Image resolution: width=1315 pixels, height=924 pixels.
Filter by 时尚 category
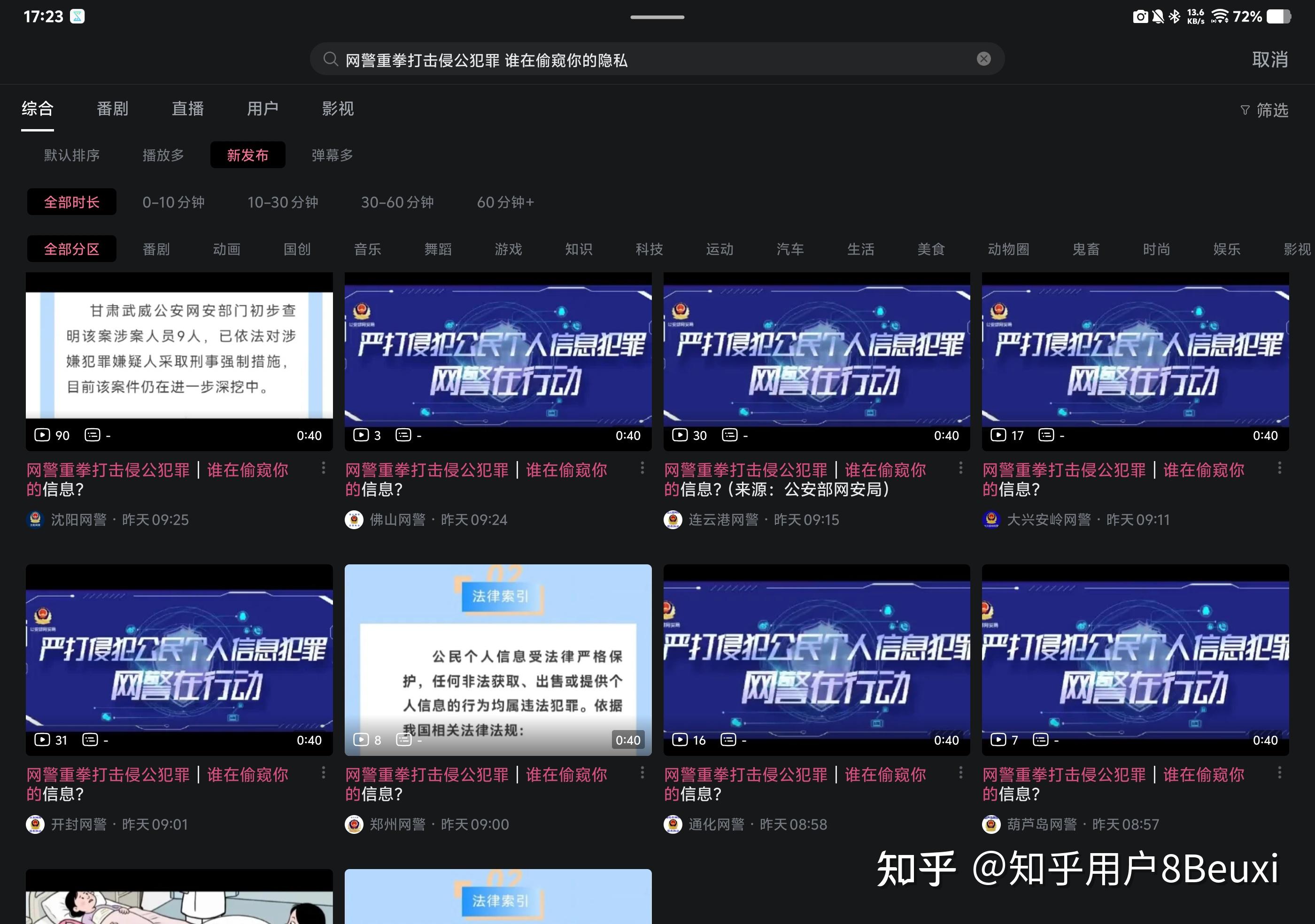1156,249
